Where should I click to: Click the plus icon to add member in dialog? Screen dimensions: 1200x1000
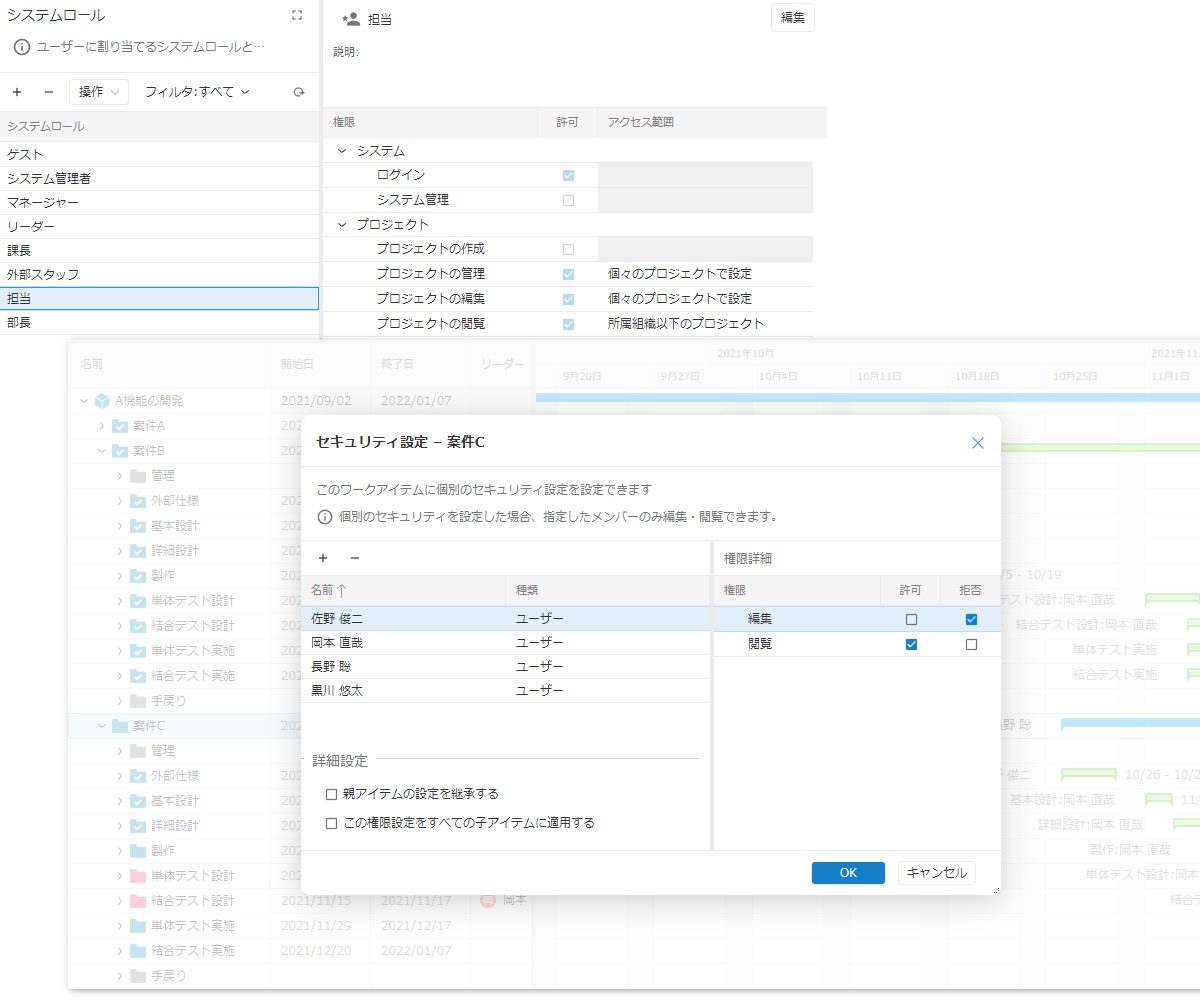[x=323, y=558]
